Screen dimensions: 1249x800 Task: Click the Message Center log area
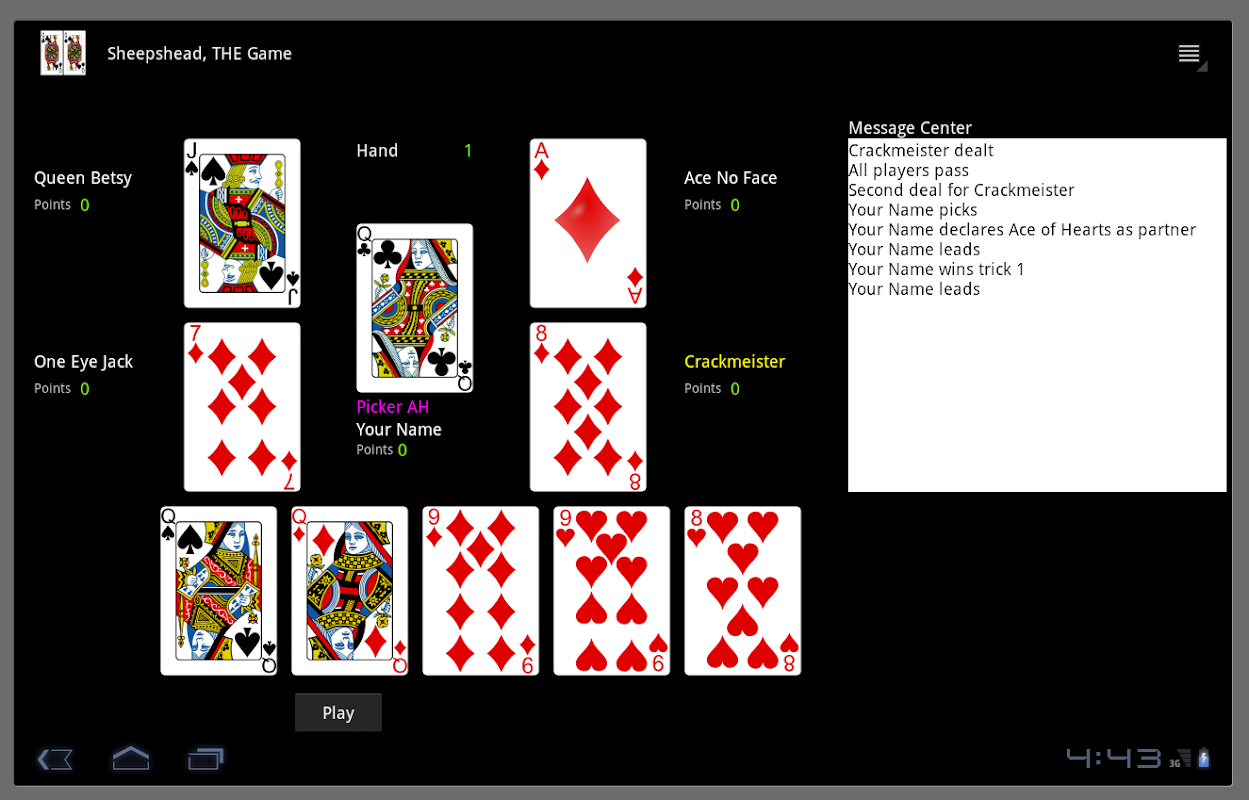point(1037,315)
